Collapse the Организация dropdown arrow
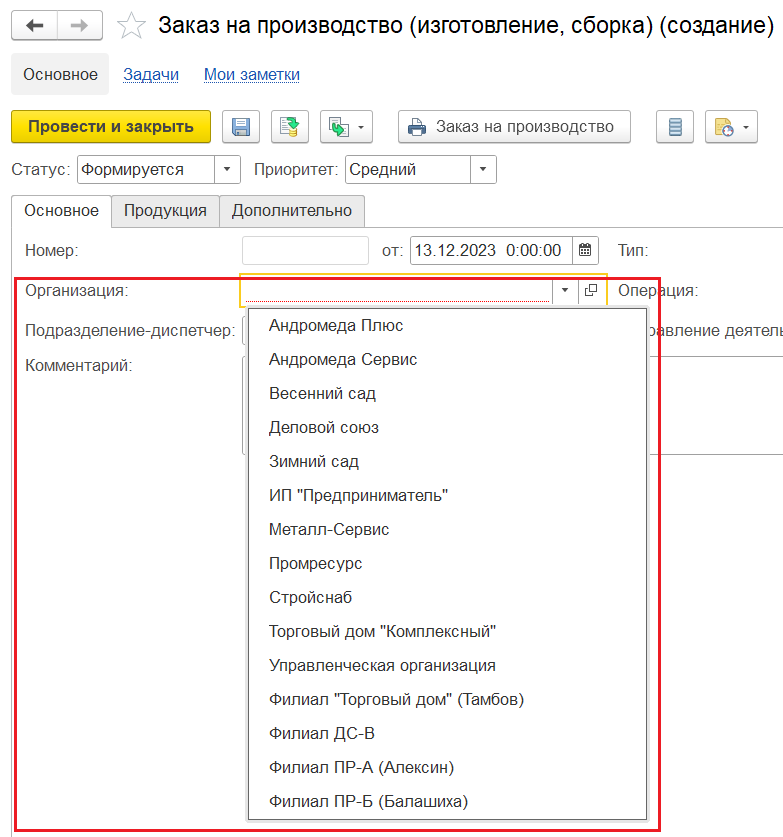 pyautogui.click(x=565, y=290)
